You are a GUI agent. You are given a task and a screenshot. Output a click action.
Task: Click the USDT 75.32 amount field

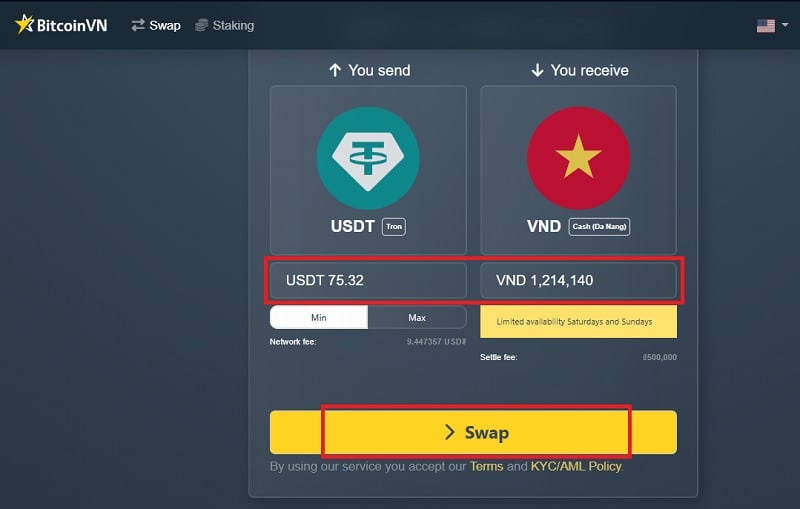tap(368, 280)
